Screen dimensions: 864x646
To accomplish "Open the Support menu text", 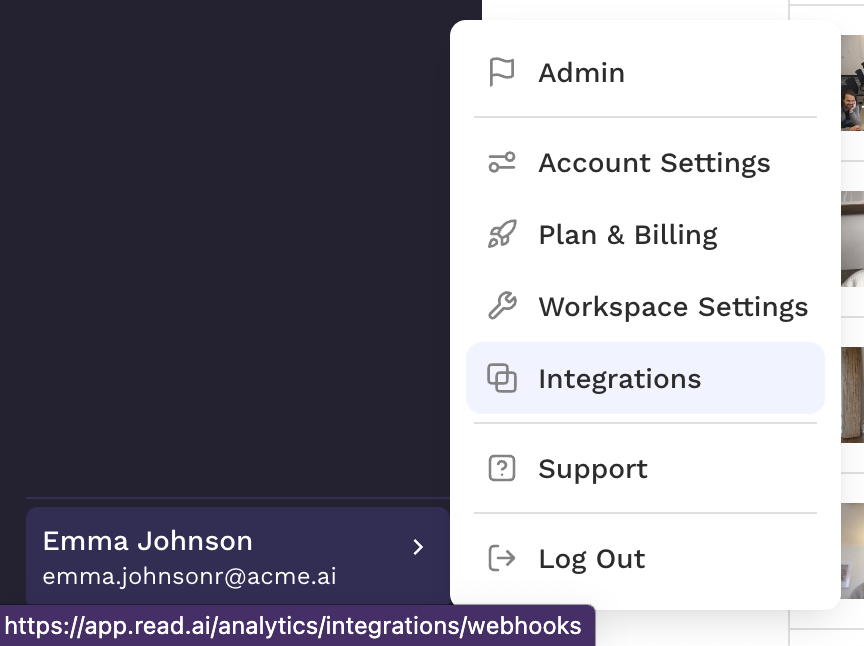I will [x=593, y=470].
